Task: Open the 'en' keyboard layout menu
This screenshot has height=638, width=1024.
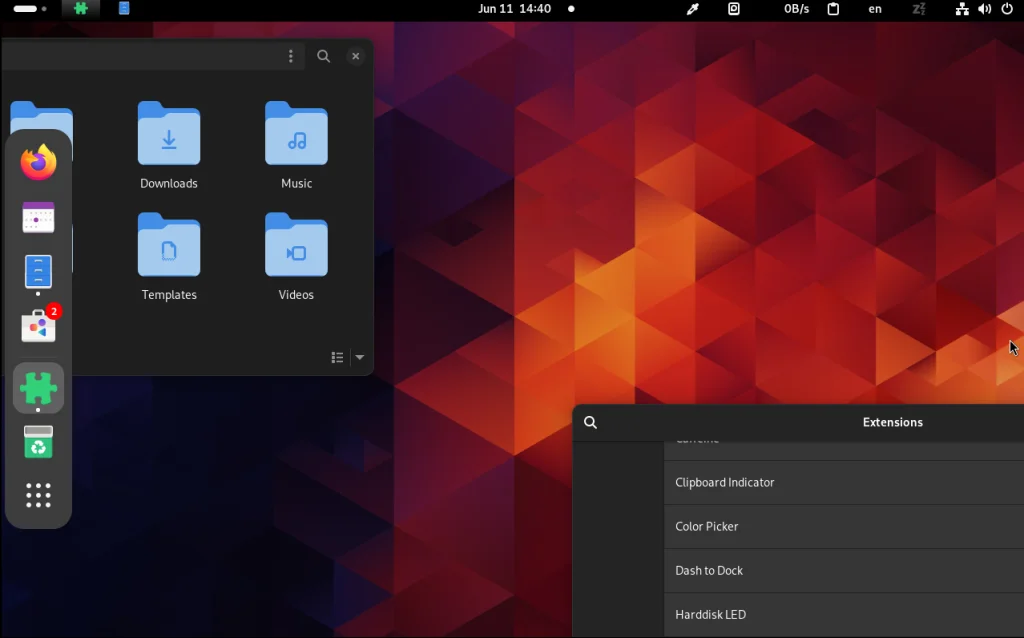Action: click(x=875, y=9)
